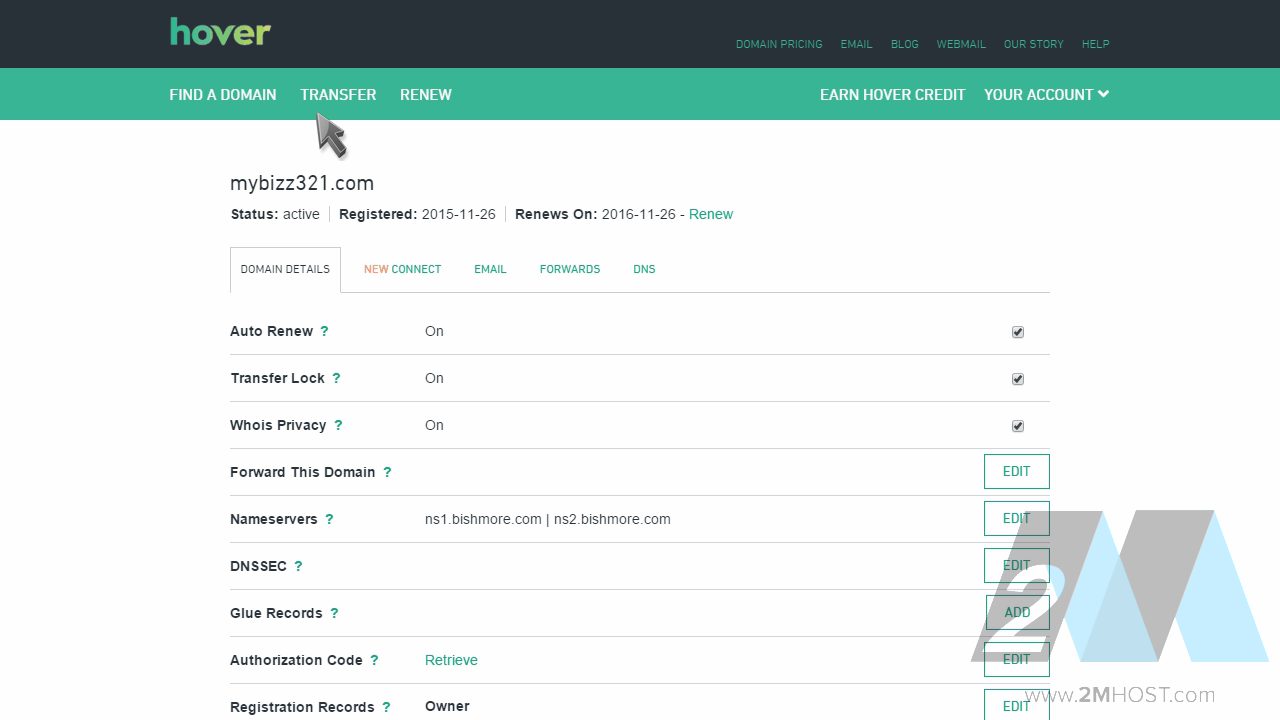Click the nameserver value ns1.bishmore.com text
The width and height of the screenshot is (1280, 720).
point(483,519)
